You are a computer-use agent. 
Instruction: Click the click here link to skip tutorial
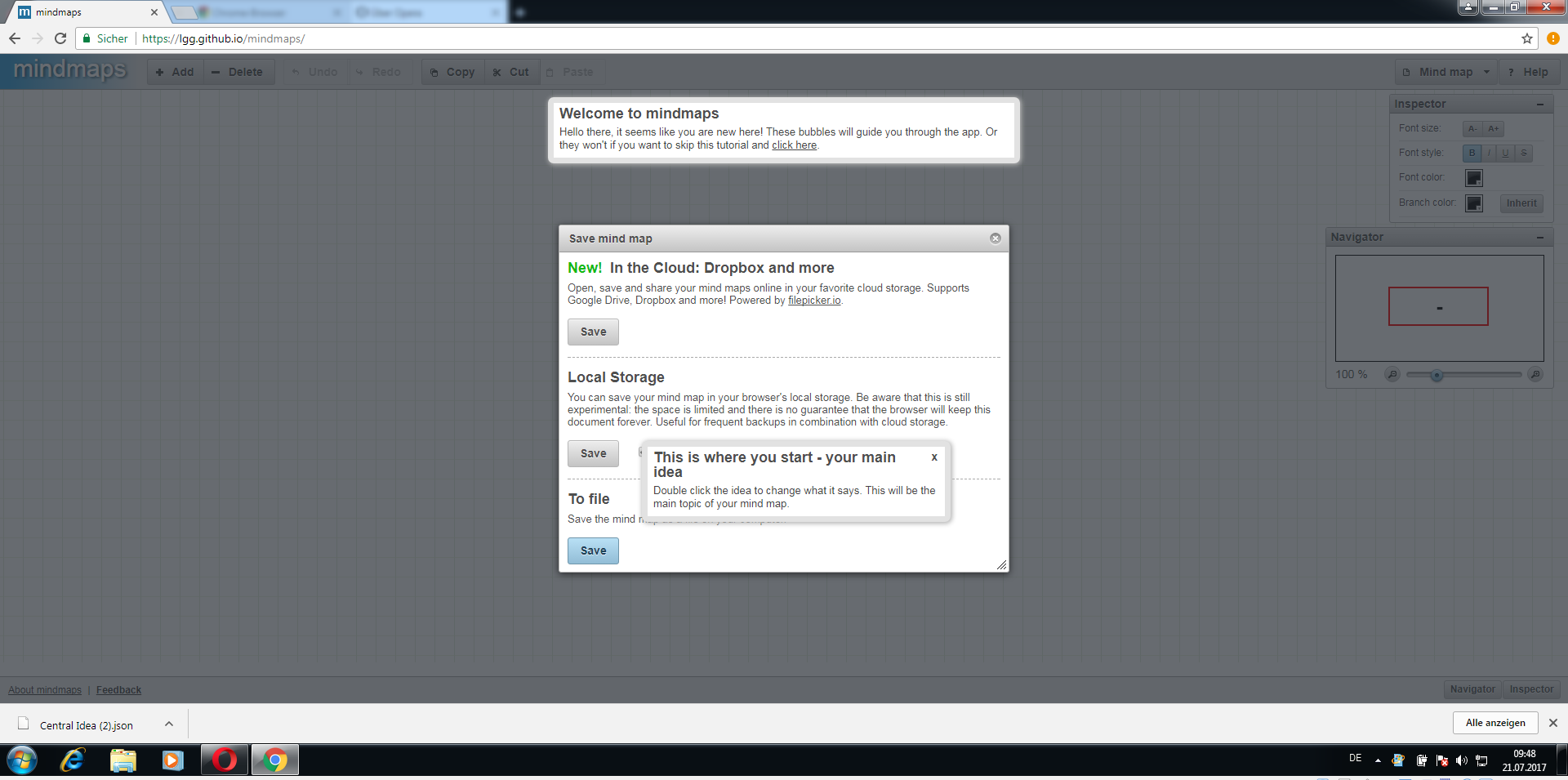coord(794,145)
